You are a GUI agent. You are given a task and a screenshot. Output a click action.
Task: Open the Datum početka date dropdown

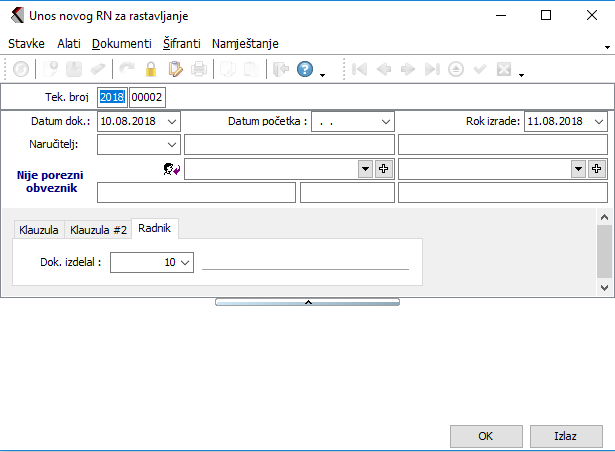tap(385, 121)
